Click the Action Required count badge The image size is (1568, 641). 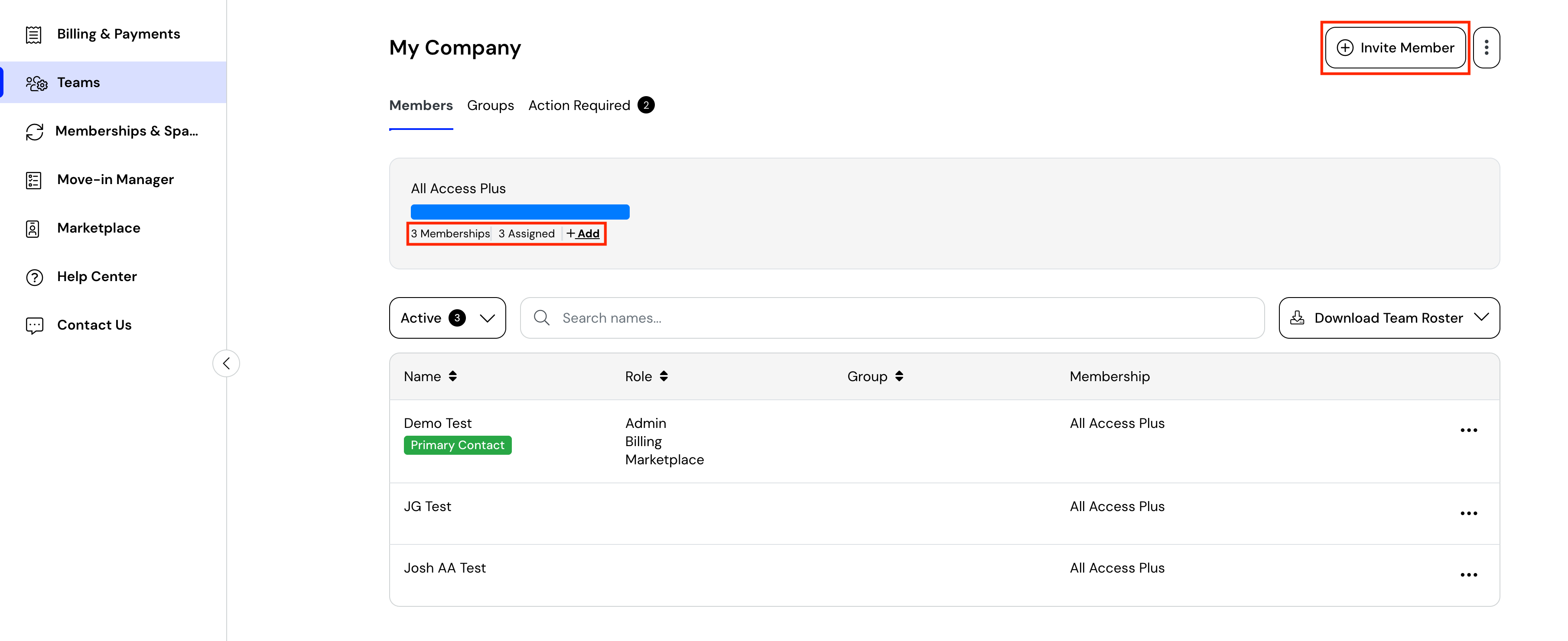click(x=646, y=105)
